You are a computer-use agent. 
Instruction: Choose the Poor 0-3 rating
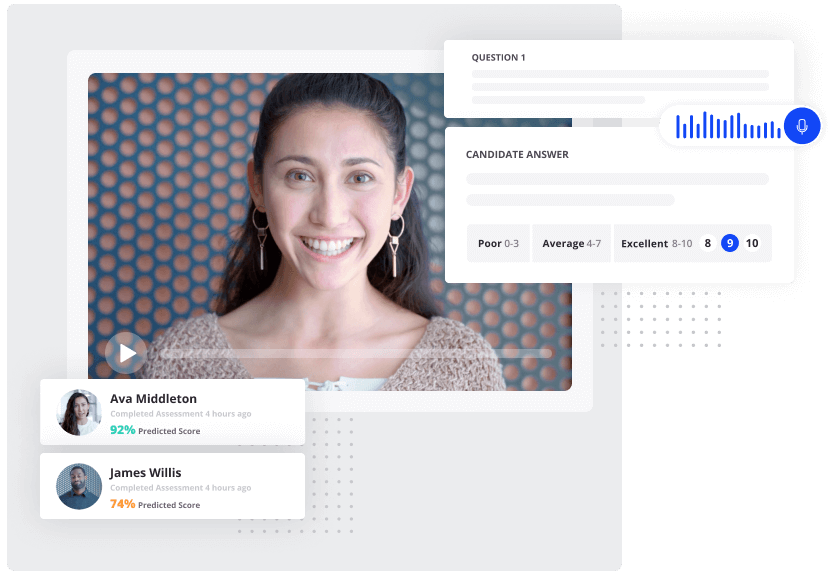click(498, 243)
